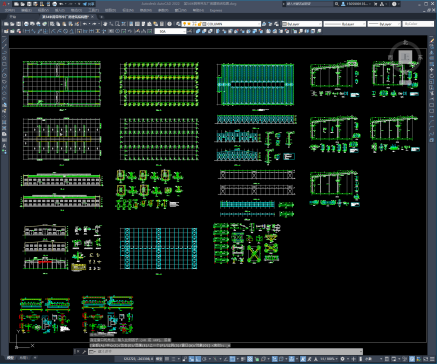Select the Line tool in draw toolbar

coord(4,40)
